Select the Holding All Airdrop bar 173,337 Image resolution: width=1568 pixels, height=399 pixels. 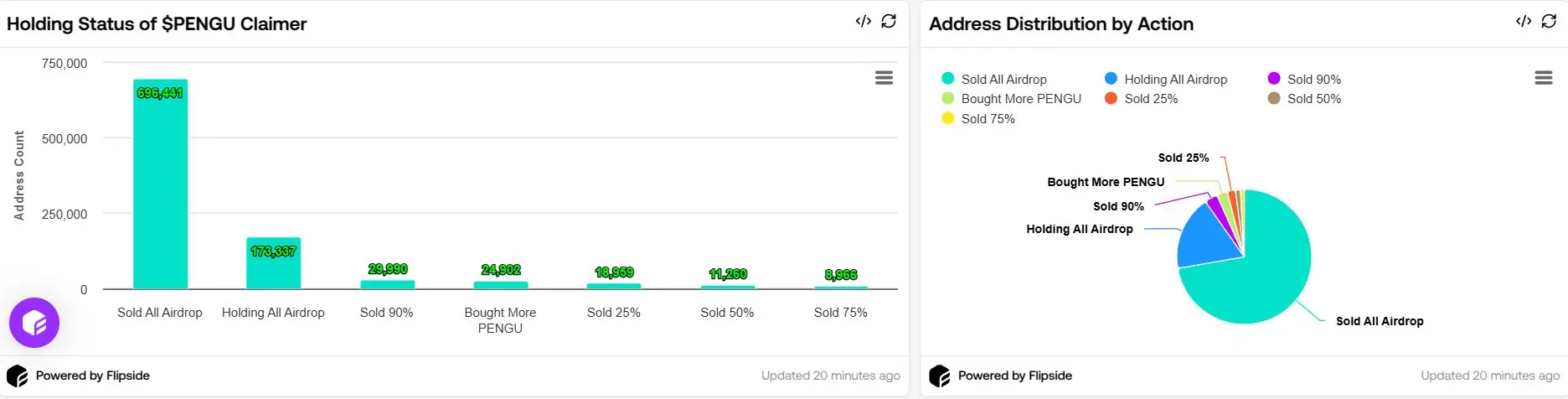[273, 264]
